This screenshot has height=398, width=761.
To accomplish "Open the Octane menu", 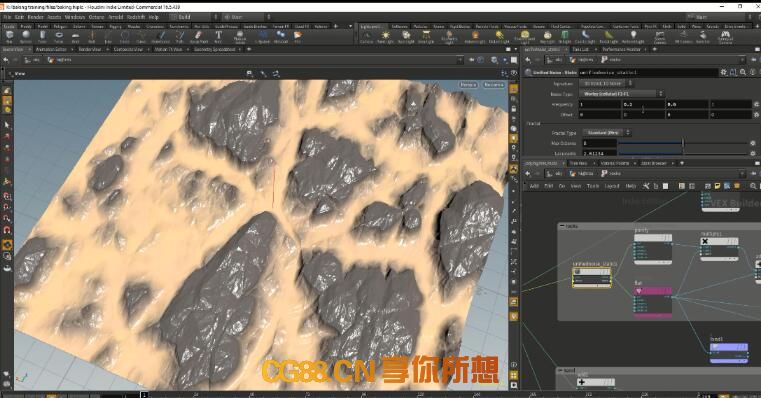I will pyautogui.click(x=96, y=17).
